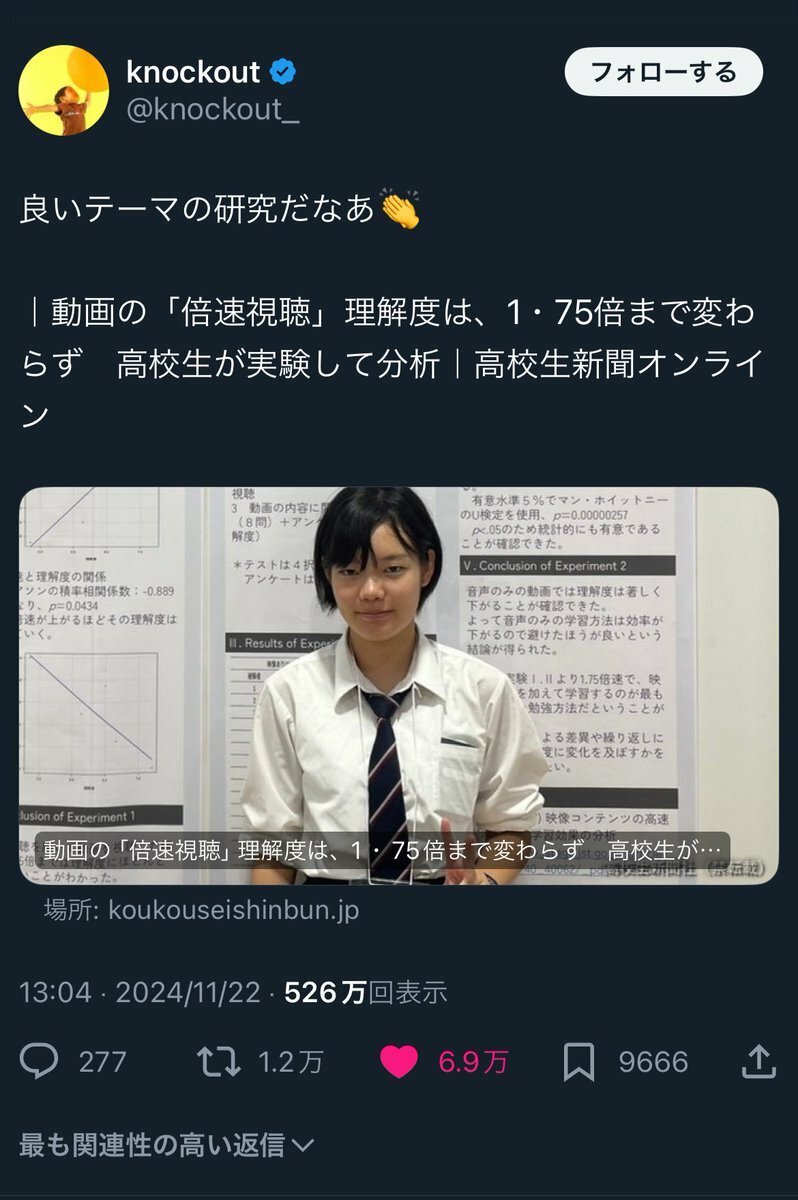Tap the repost arrows icon
The height and width of the screenshot is (1200, 798).
(x=219, y=1062)
